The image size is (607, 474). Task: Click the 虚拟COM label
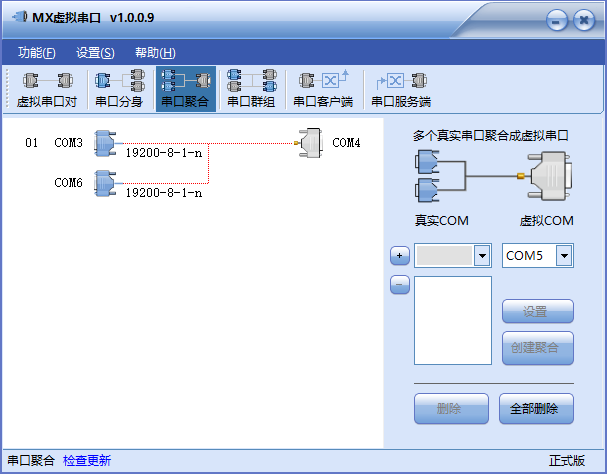(546, 221)
